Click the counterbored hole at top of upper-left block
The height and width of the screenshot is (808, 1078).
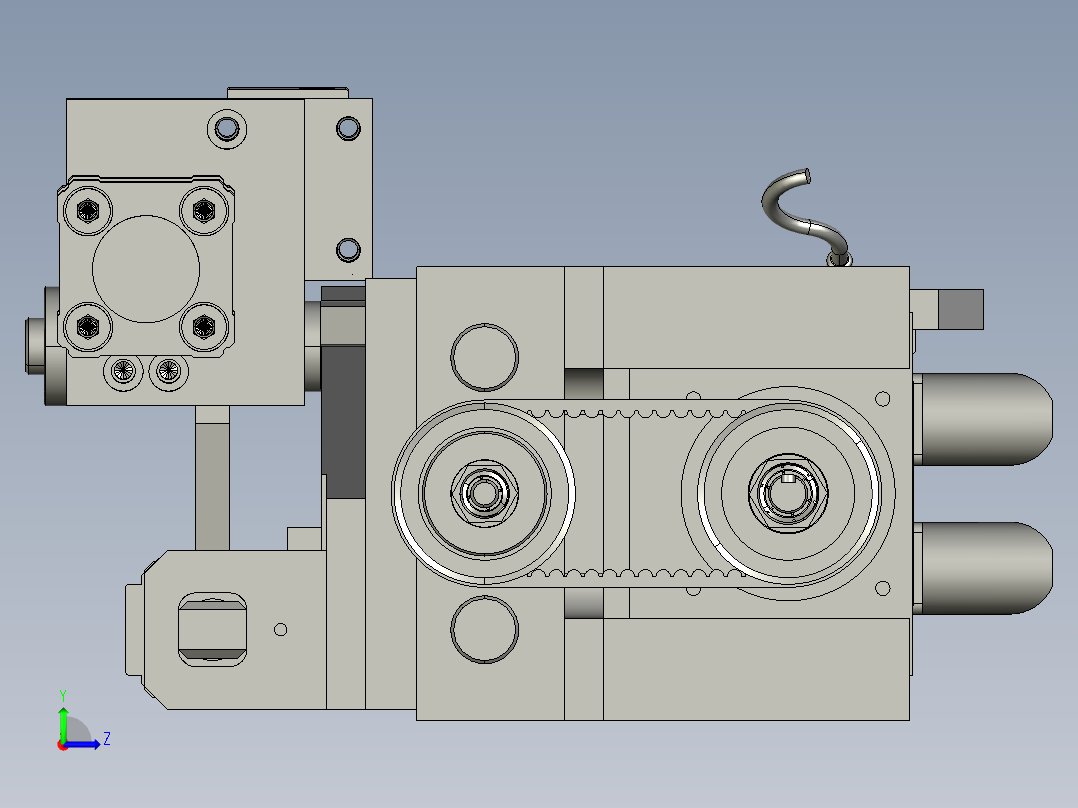(x=227, y=129)
